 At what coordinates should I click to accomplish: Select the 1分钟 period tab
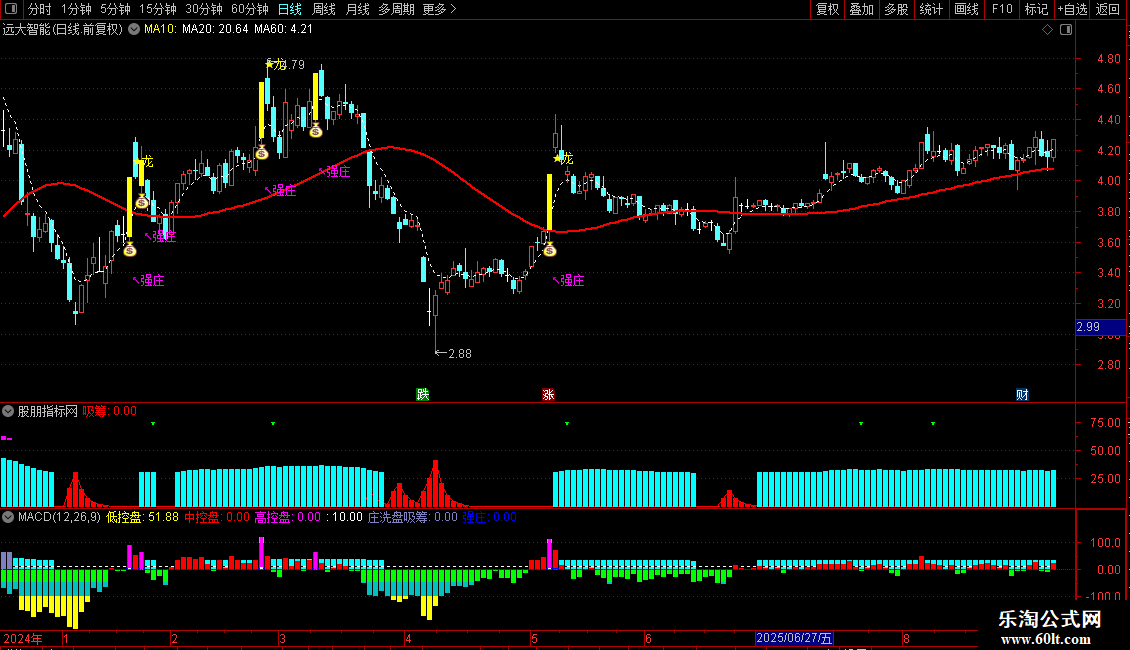[x=76, y=9]
